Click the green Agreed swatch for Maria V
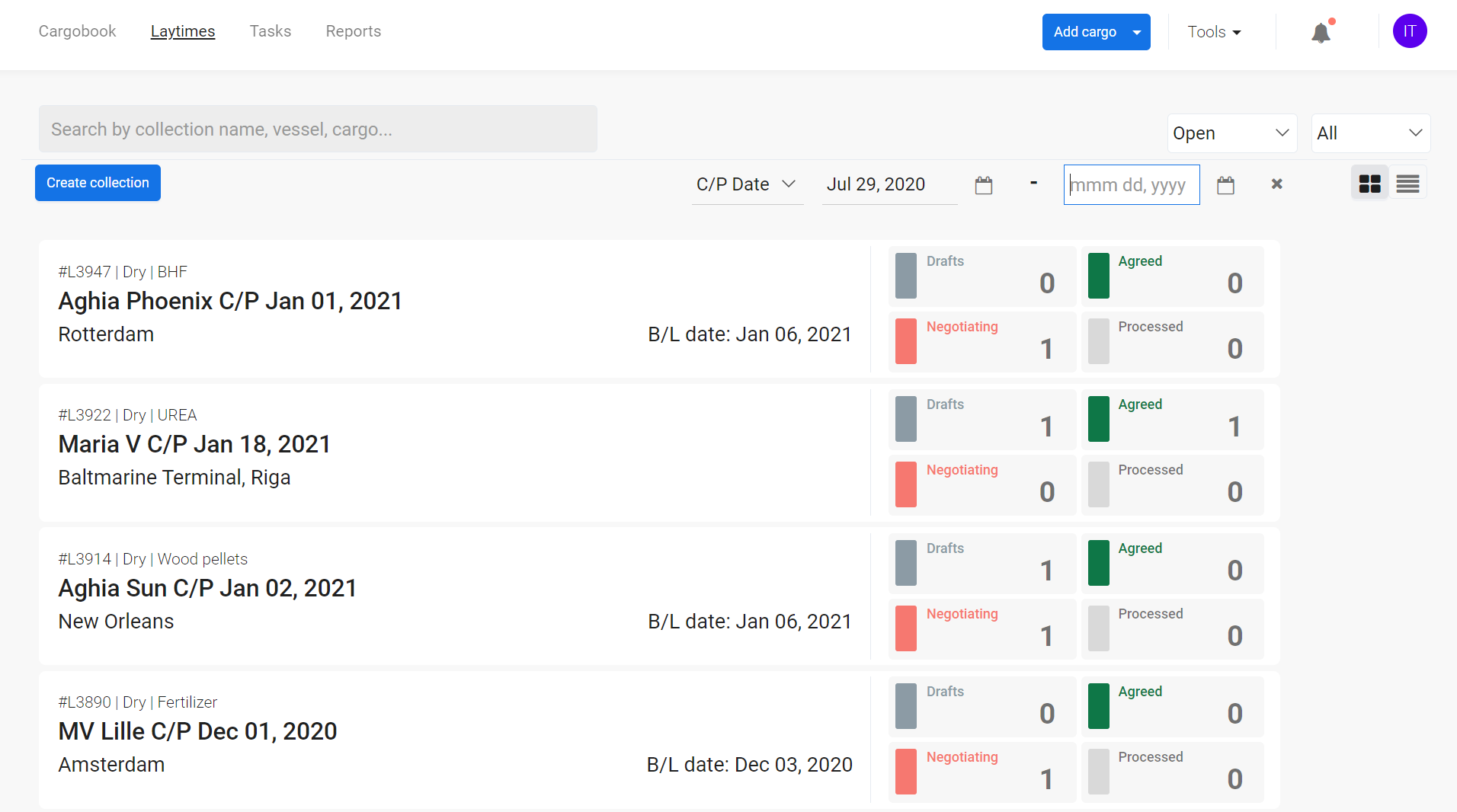 coord(1098,419)
